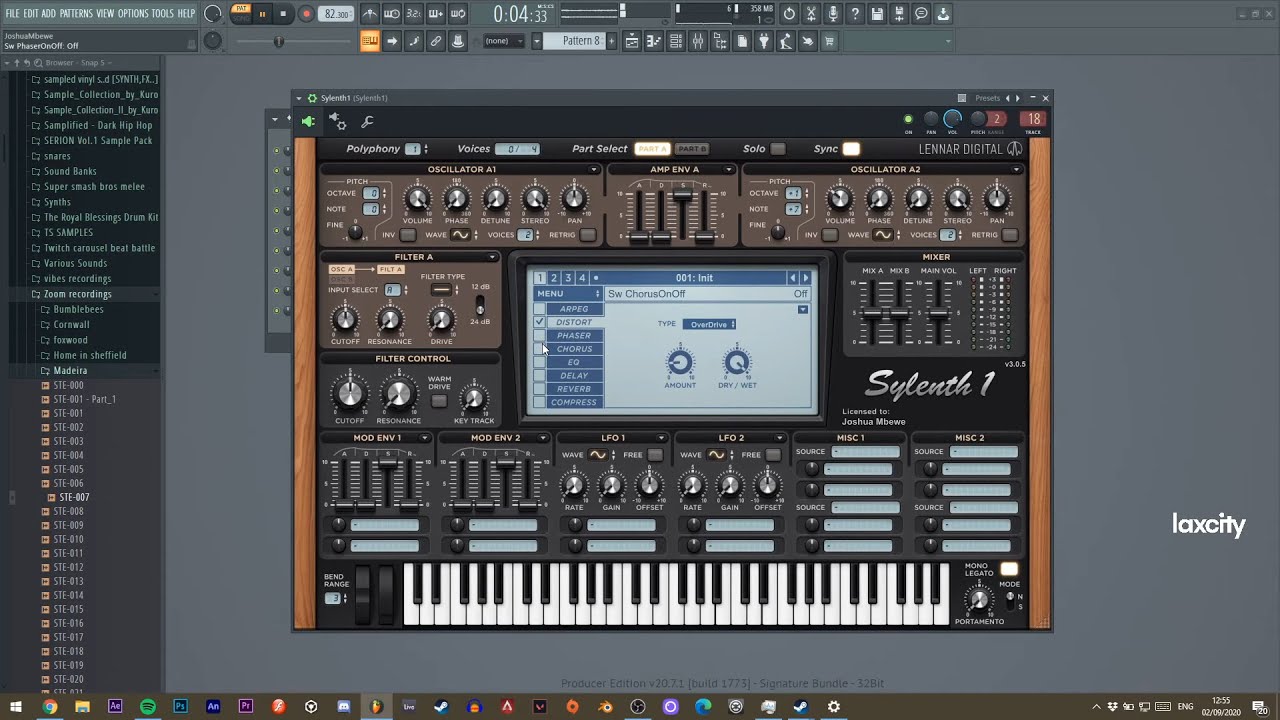The image size is (1280, 720).
Task: Collapse the Zoom recordings folder in browser
Action: 78,294
